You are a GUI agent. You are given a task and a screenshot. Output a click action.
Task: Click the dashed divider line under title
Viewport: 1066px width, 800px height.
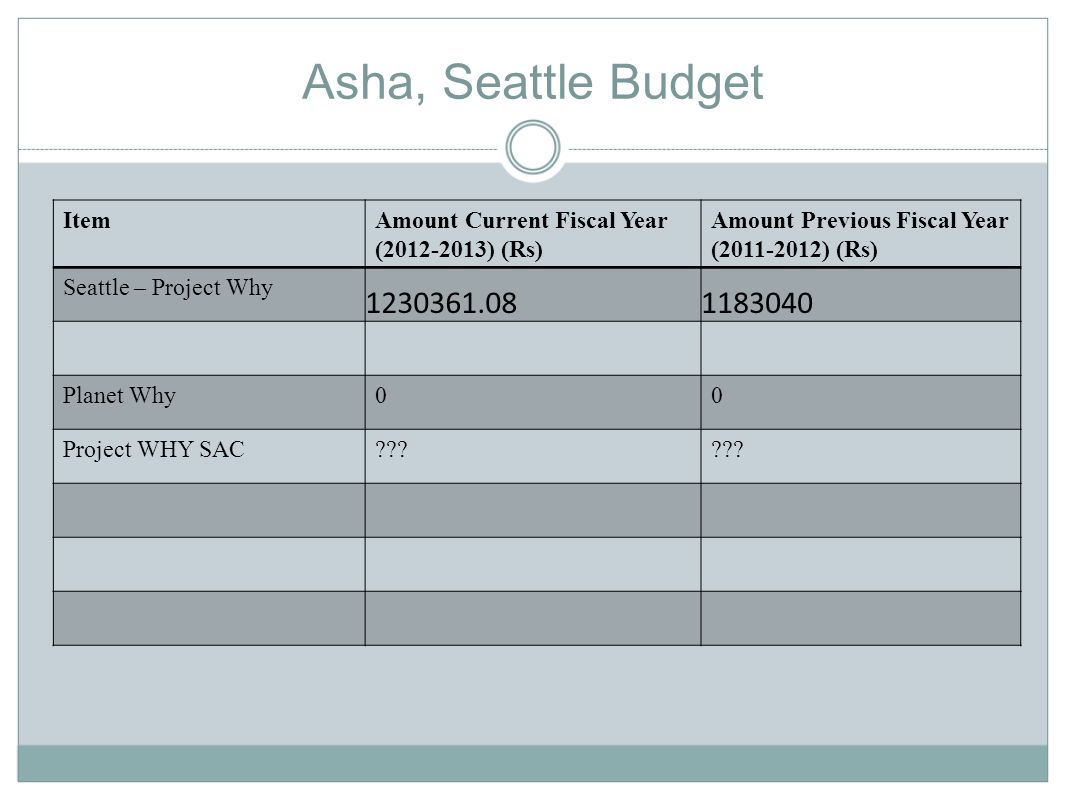pos(258,149)
